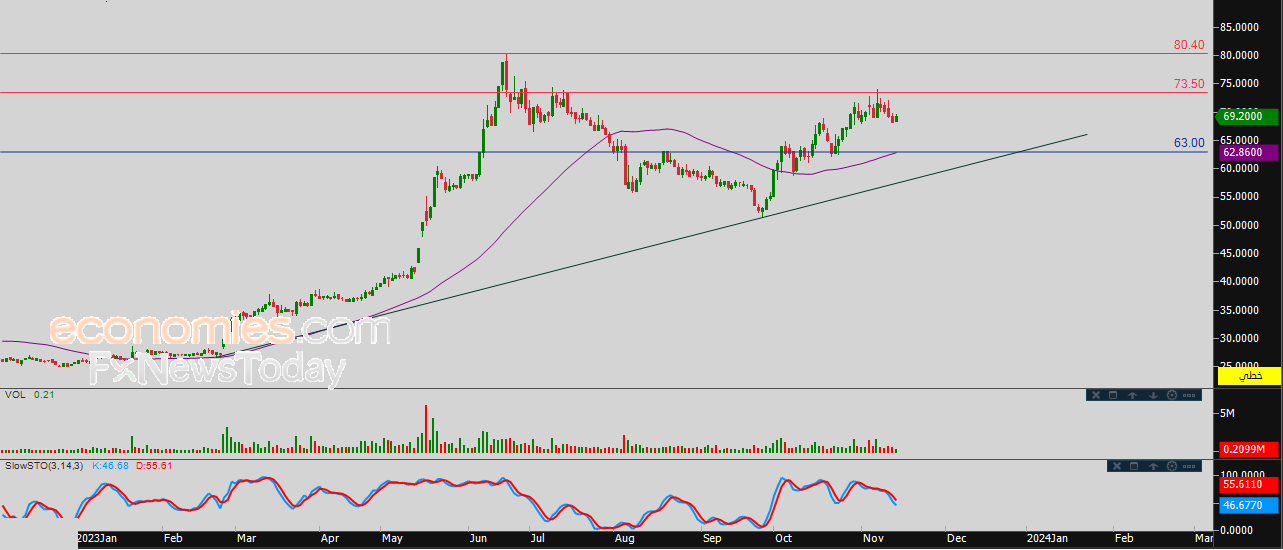The width and height of the screenshot is (1283, 550).
Task: Click the SlowSTO(3,14,3) indicator title
Action: (x=45, y=465)
